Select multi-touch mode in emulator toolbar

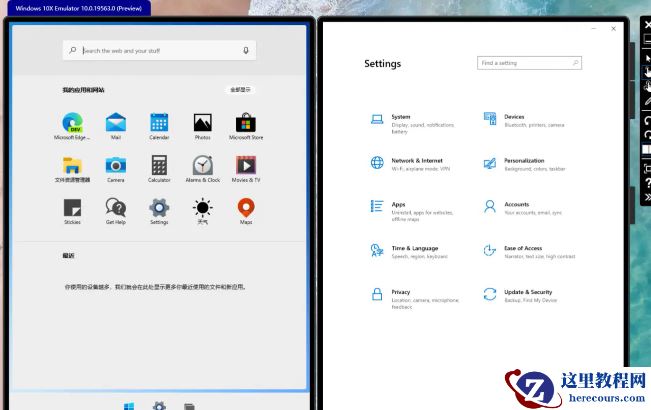click(x=648, y=87)
